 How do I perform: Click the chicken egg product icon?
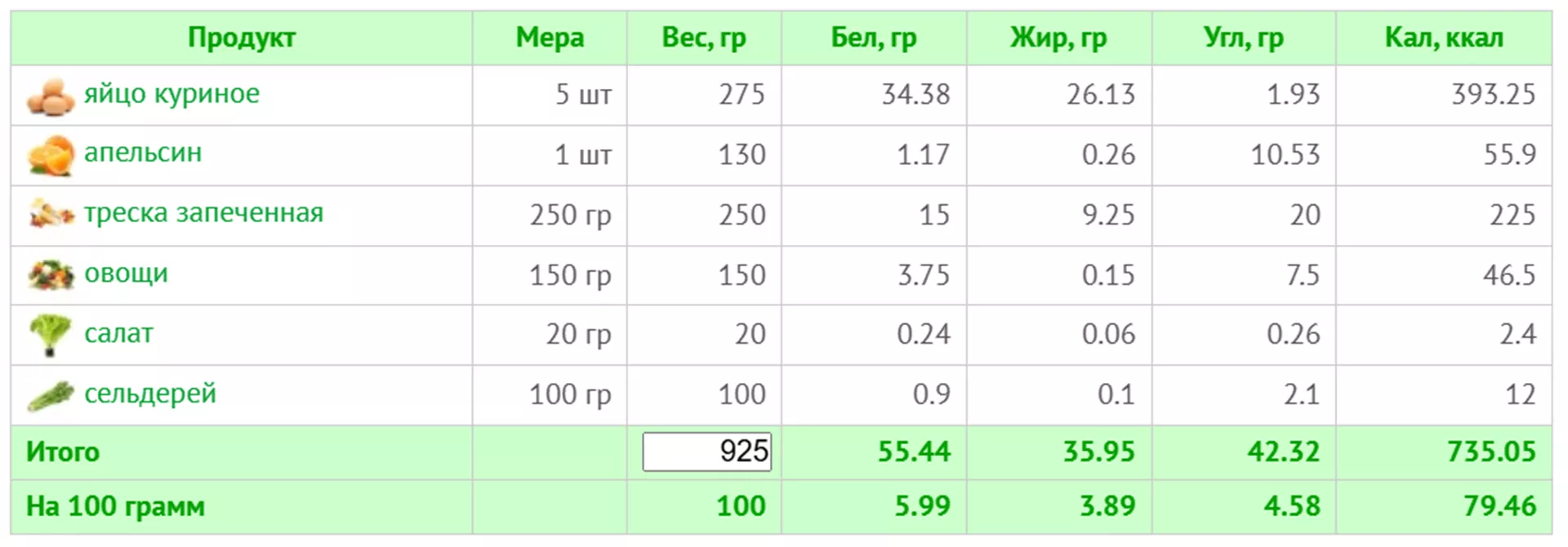click(51, 96)
